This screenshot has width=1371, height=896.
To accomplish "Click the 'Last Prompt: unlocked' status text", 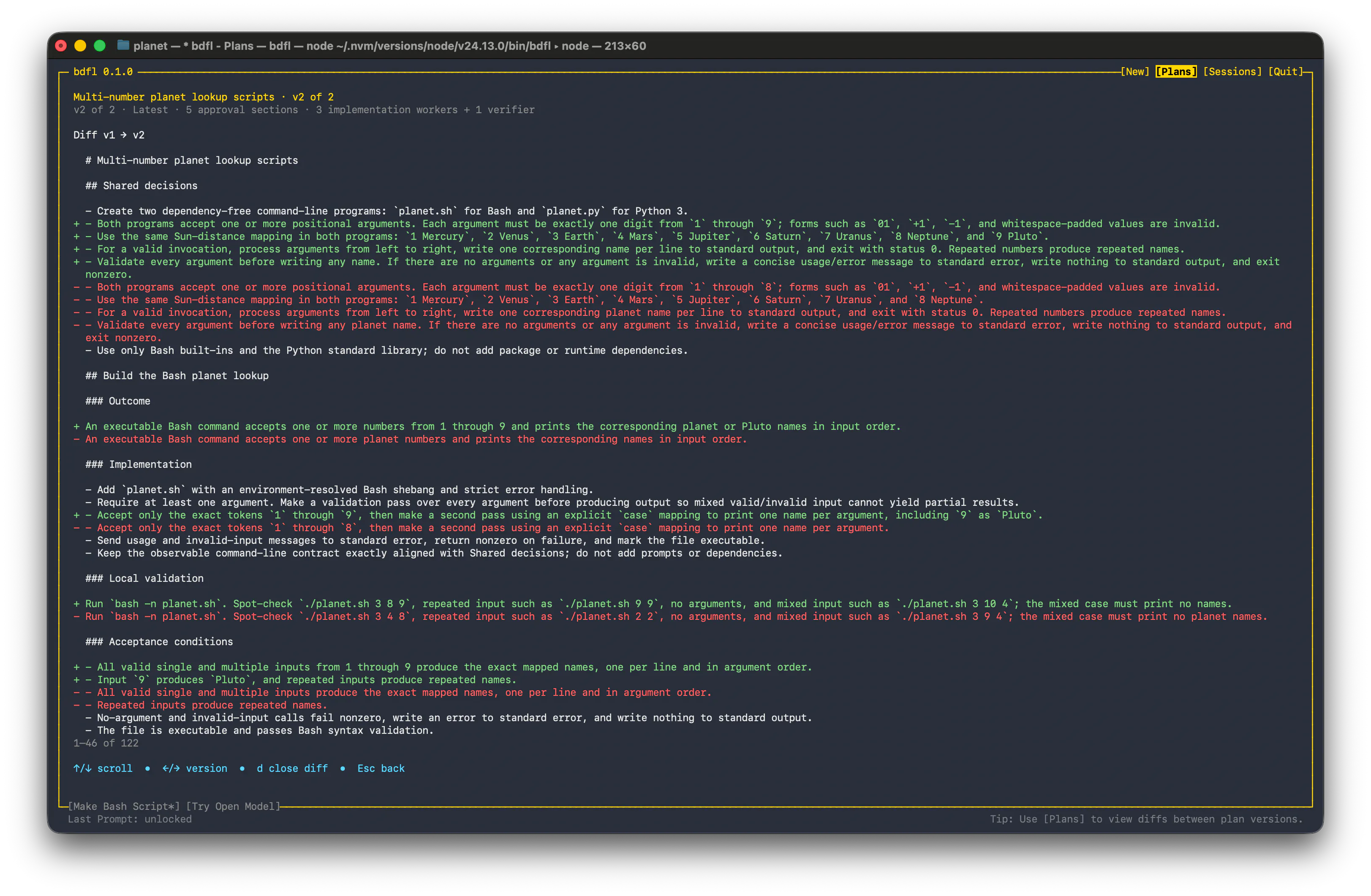I will [130, 819].
